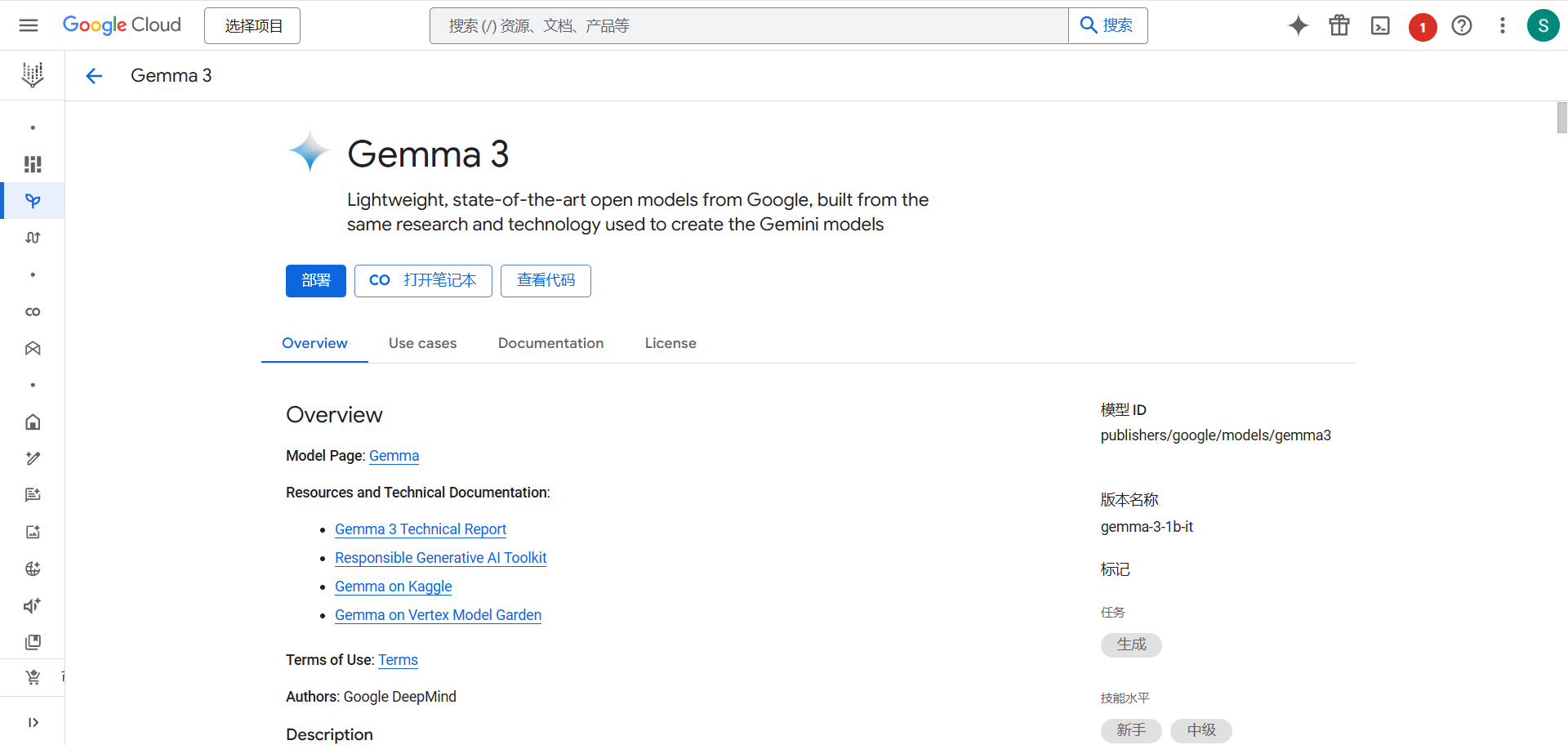
Task: Select Model Garden icon in sidebar
Action: tap(33, 201)
